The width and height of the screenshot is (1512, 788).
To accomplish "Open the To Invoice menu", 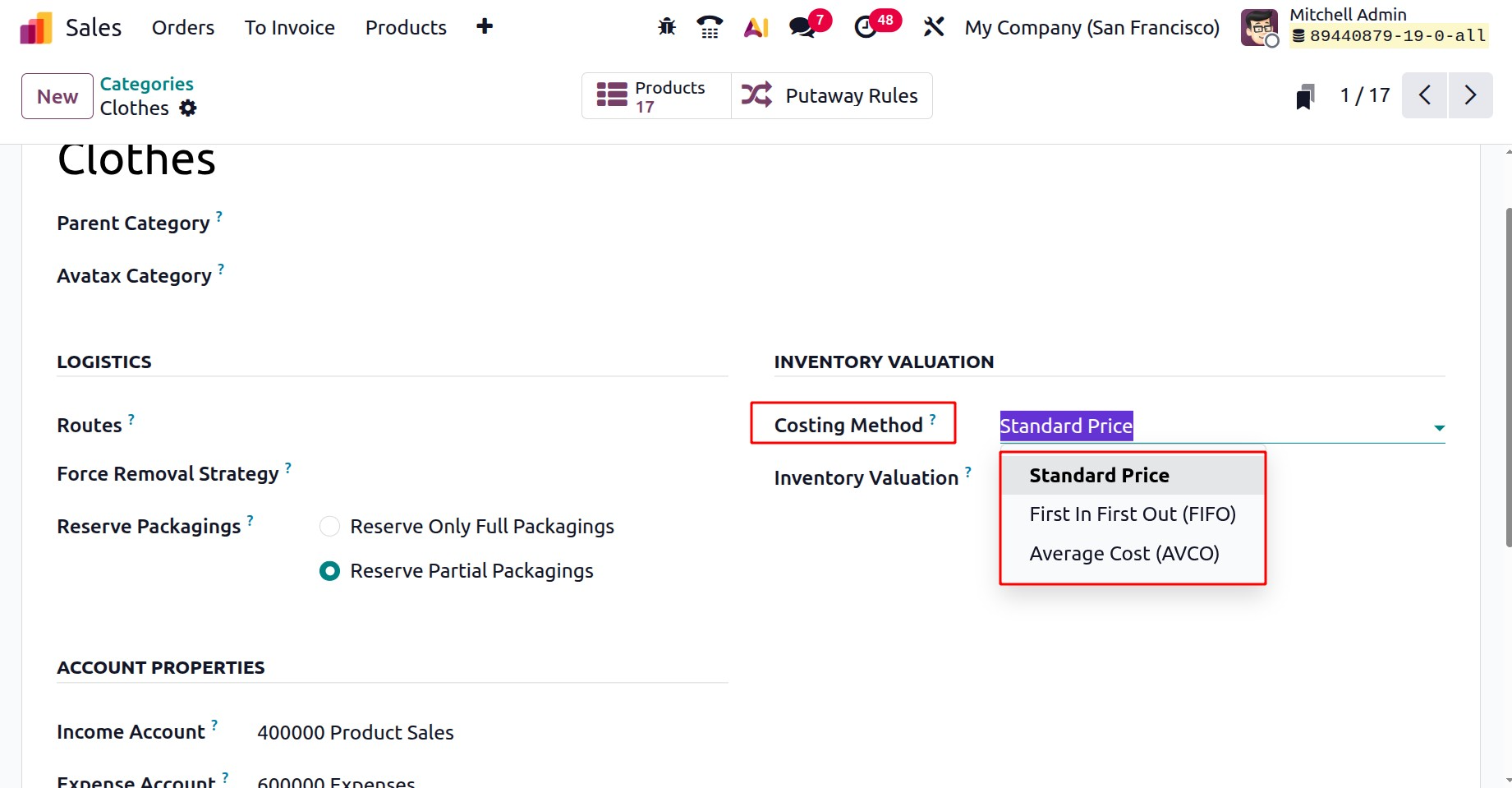I will coord(289,28).
